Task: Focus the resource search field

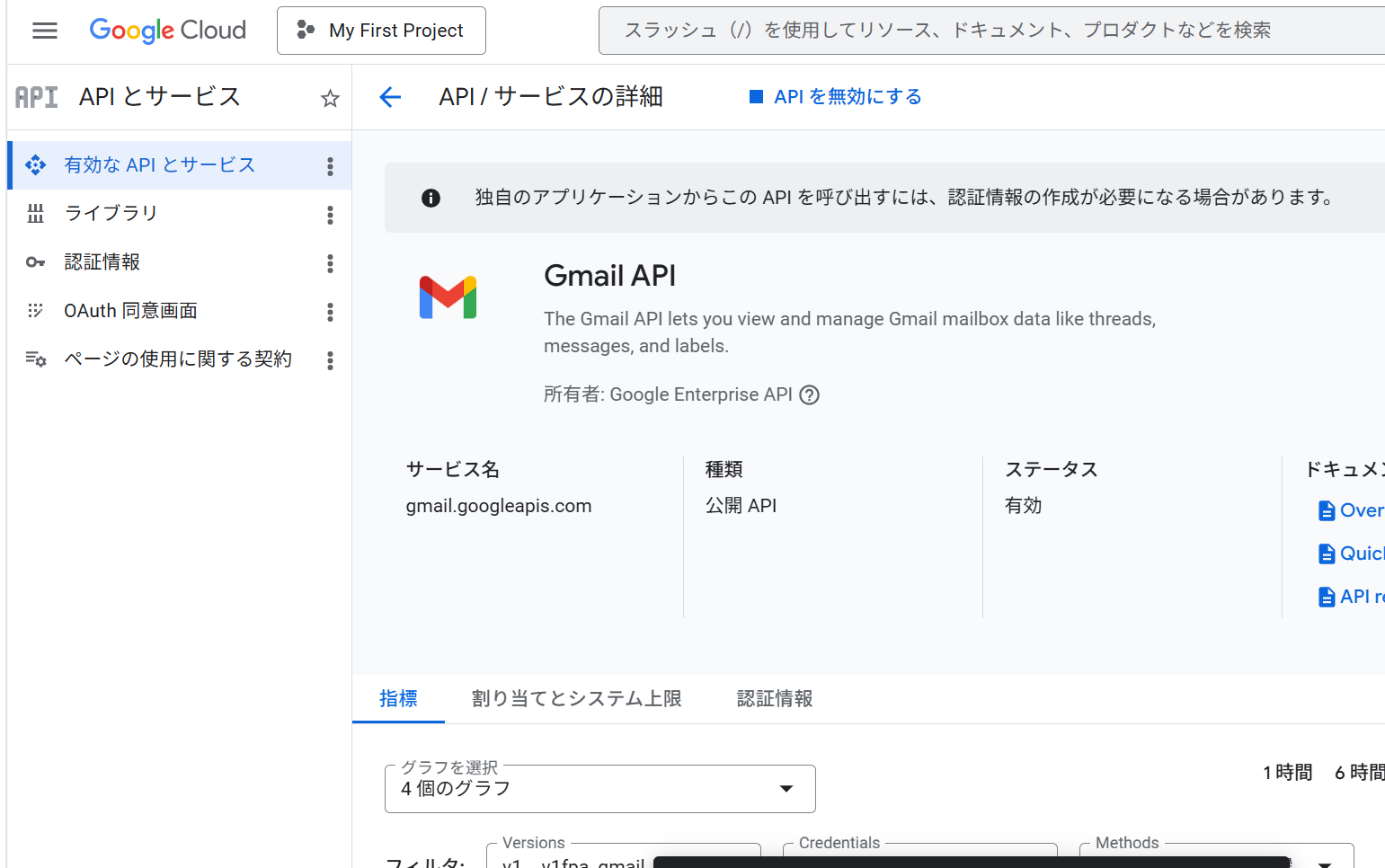Action: pyautogui.click(x=991, y=31)
